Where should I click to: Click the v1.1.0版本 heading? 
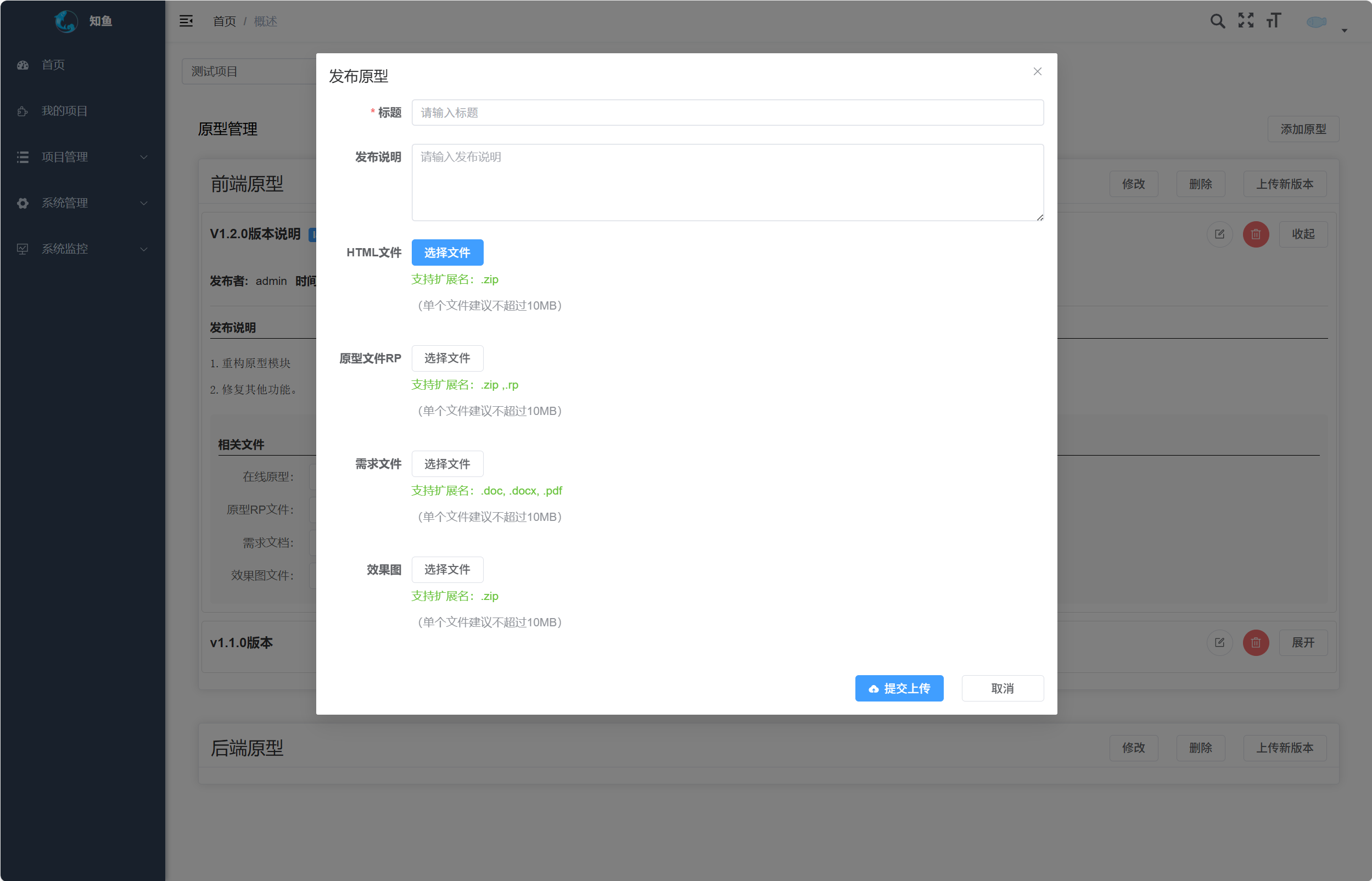click(241, 642)
